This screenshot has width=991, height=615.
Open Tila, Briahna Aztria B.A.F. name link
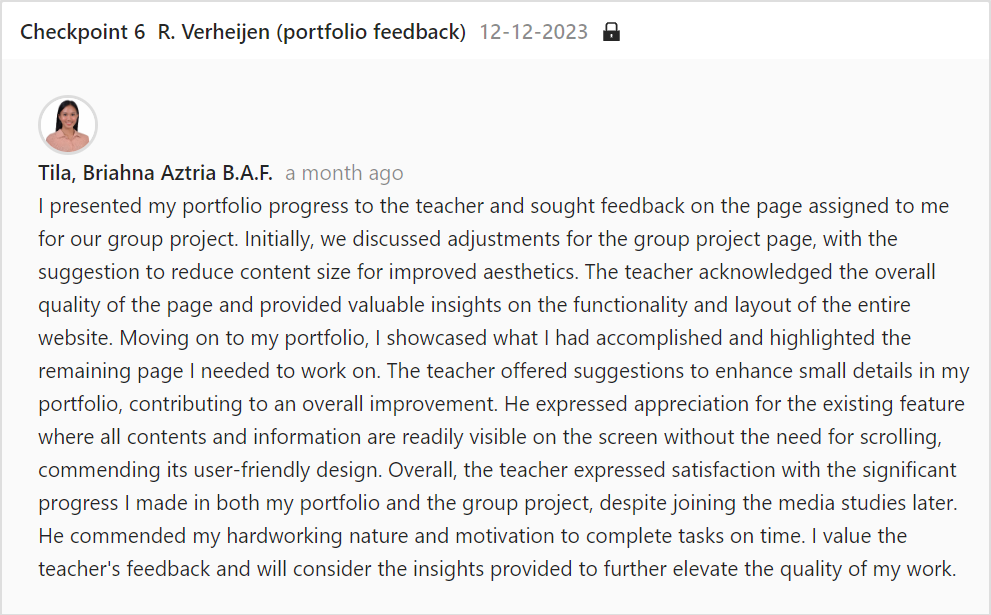coord(155,173)
